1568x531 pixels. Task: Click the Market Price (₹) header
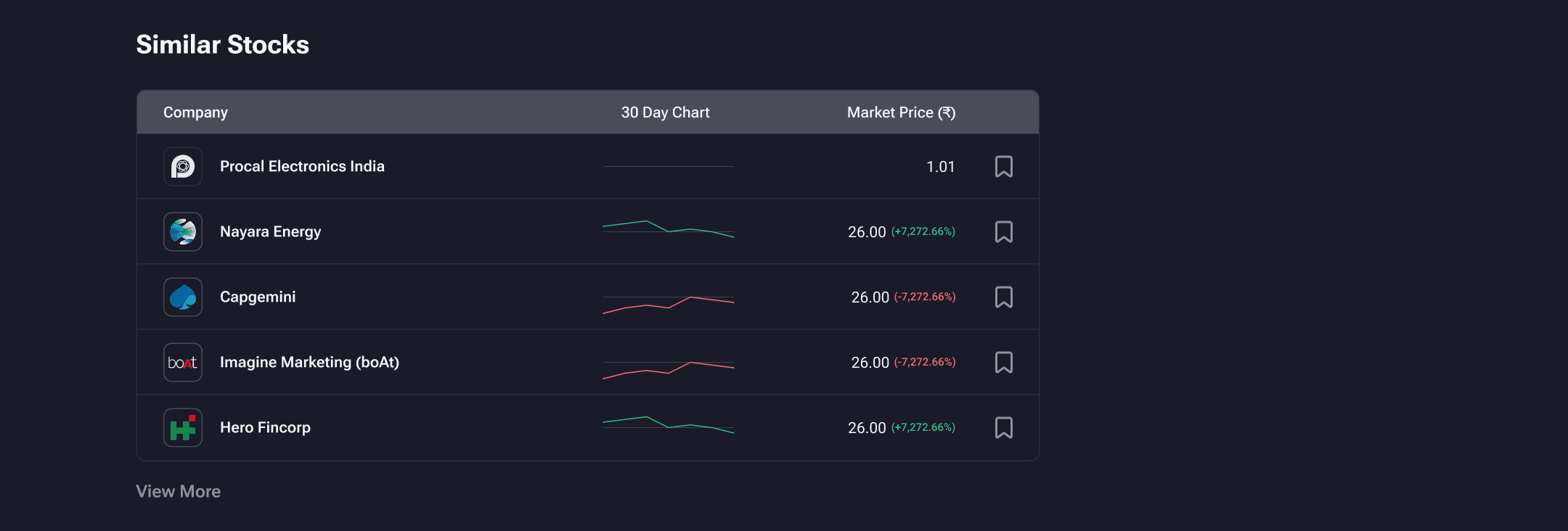[x=901, y=112]
